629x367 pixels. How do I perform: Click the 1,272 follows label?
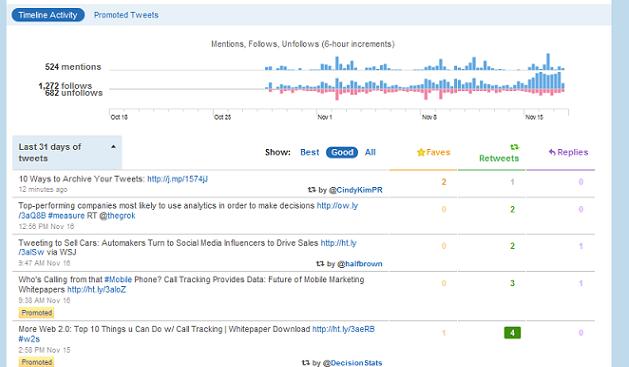(65, 85)
